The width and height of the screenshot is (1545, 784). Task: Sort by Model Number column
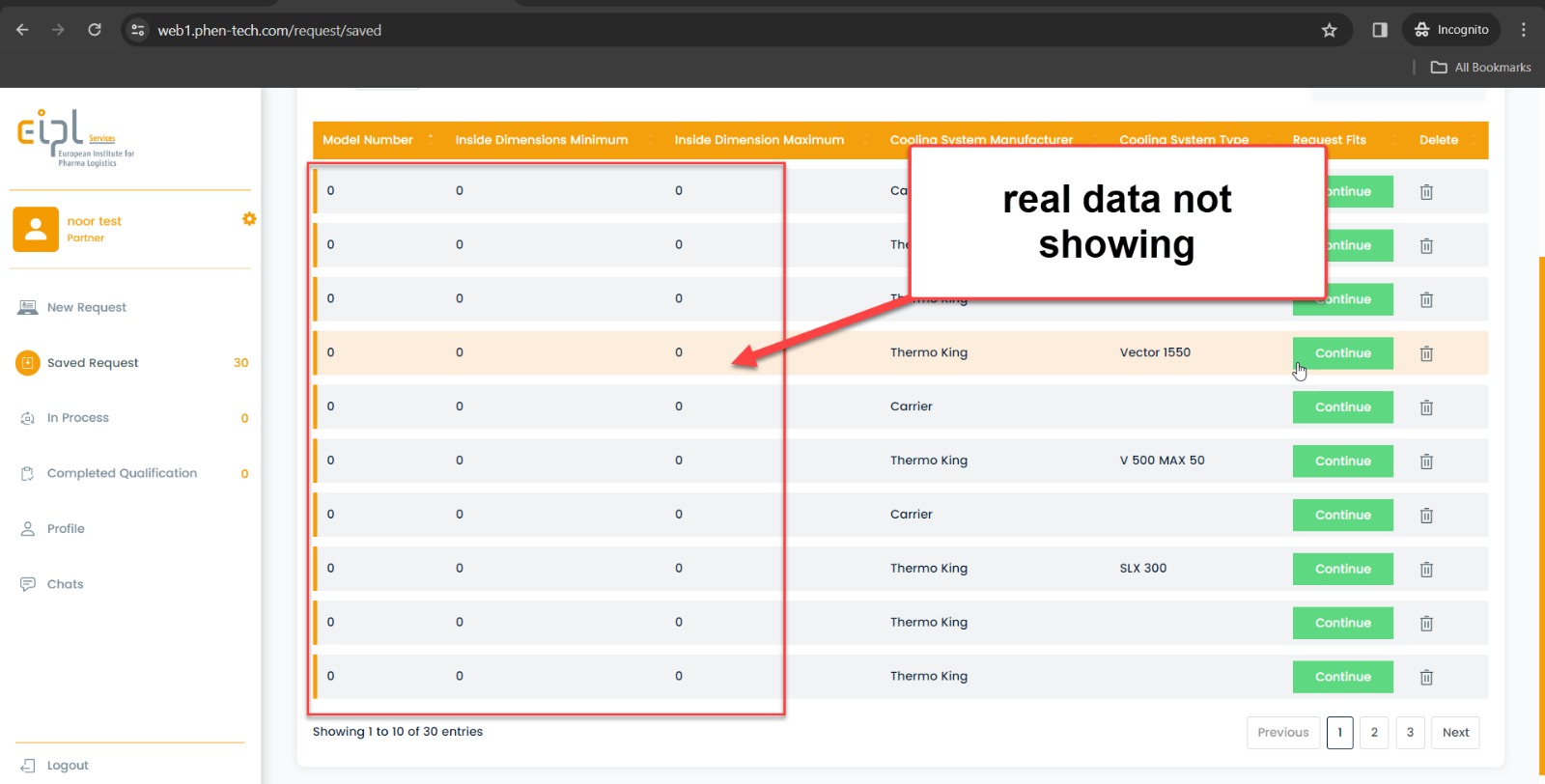[379, 140]
